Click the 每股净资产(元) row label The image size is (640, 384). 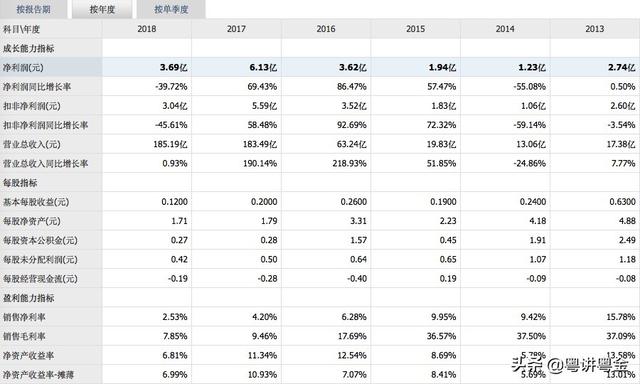(x=31, y=221)
